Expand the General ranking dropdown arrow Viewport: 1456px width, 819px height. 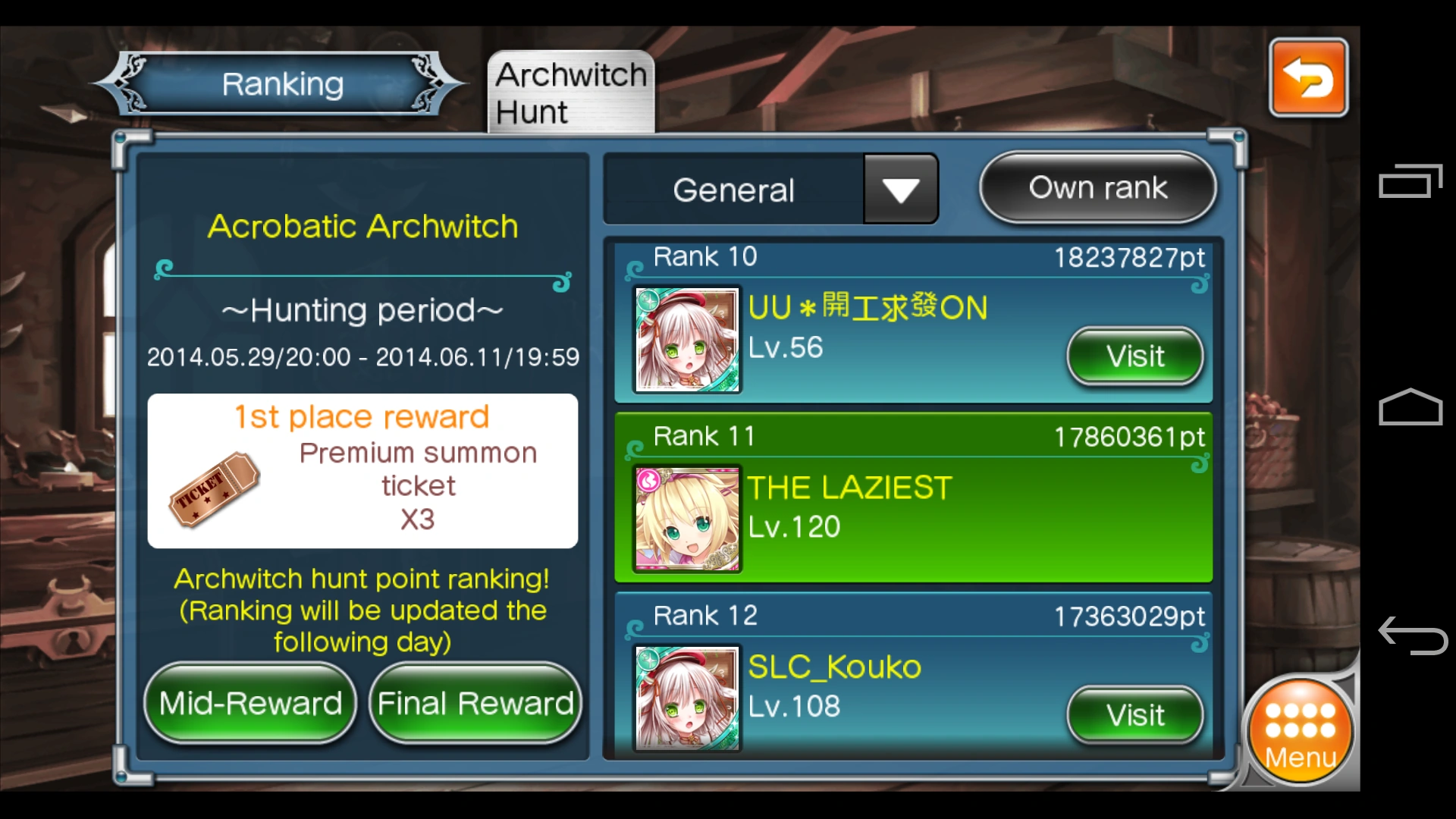(900, 189)
